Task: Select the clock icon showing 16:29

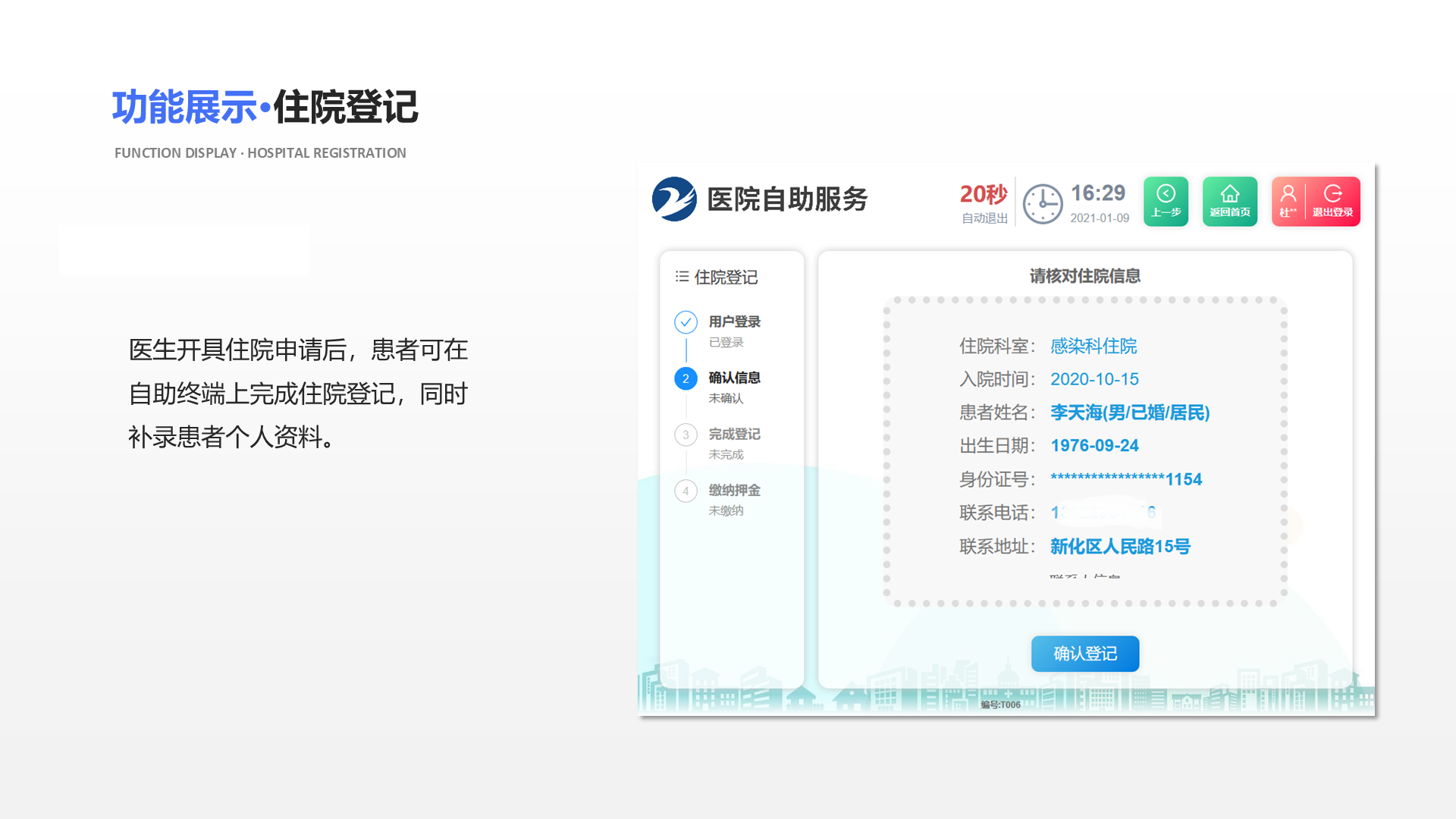Action: [x=1043, y=202]
